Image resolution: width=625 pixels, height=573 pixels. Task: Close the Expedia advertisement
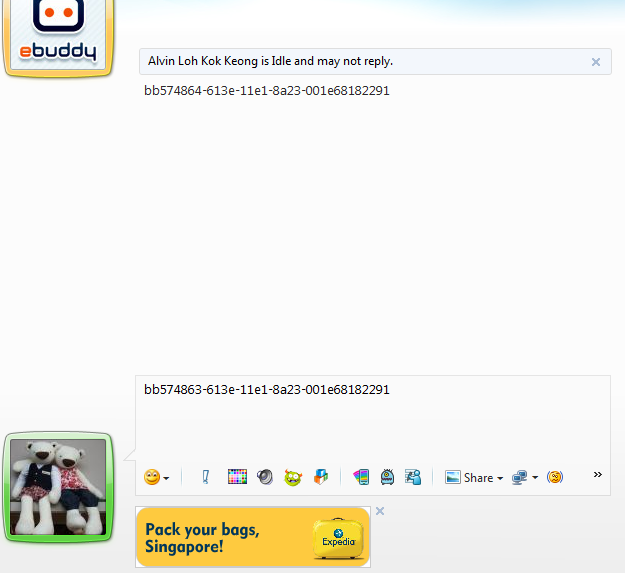[x=380, y=511]
